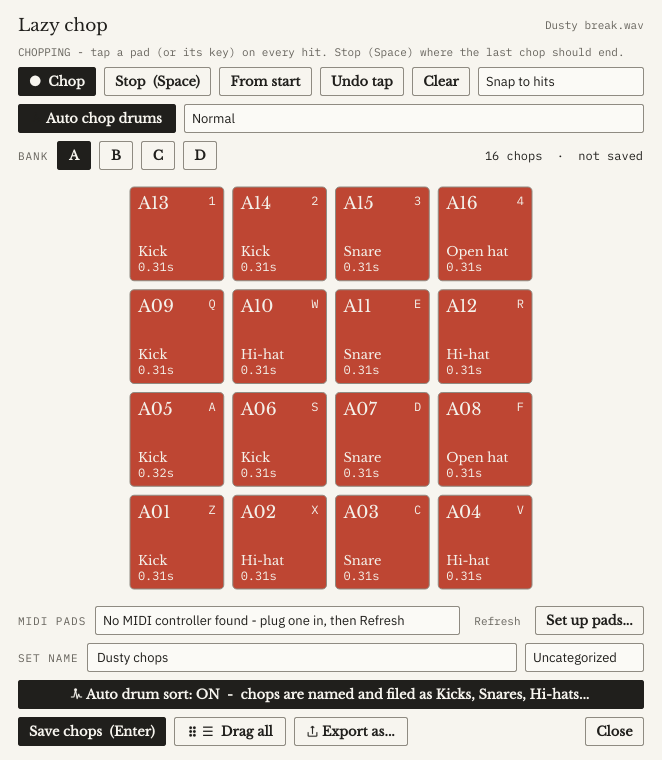Switch to bank C
Viewport: 662px width, 760px height.
158,156
